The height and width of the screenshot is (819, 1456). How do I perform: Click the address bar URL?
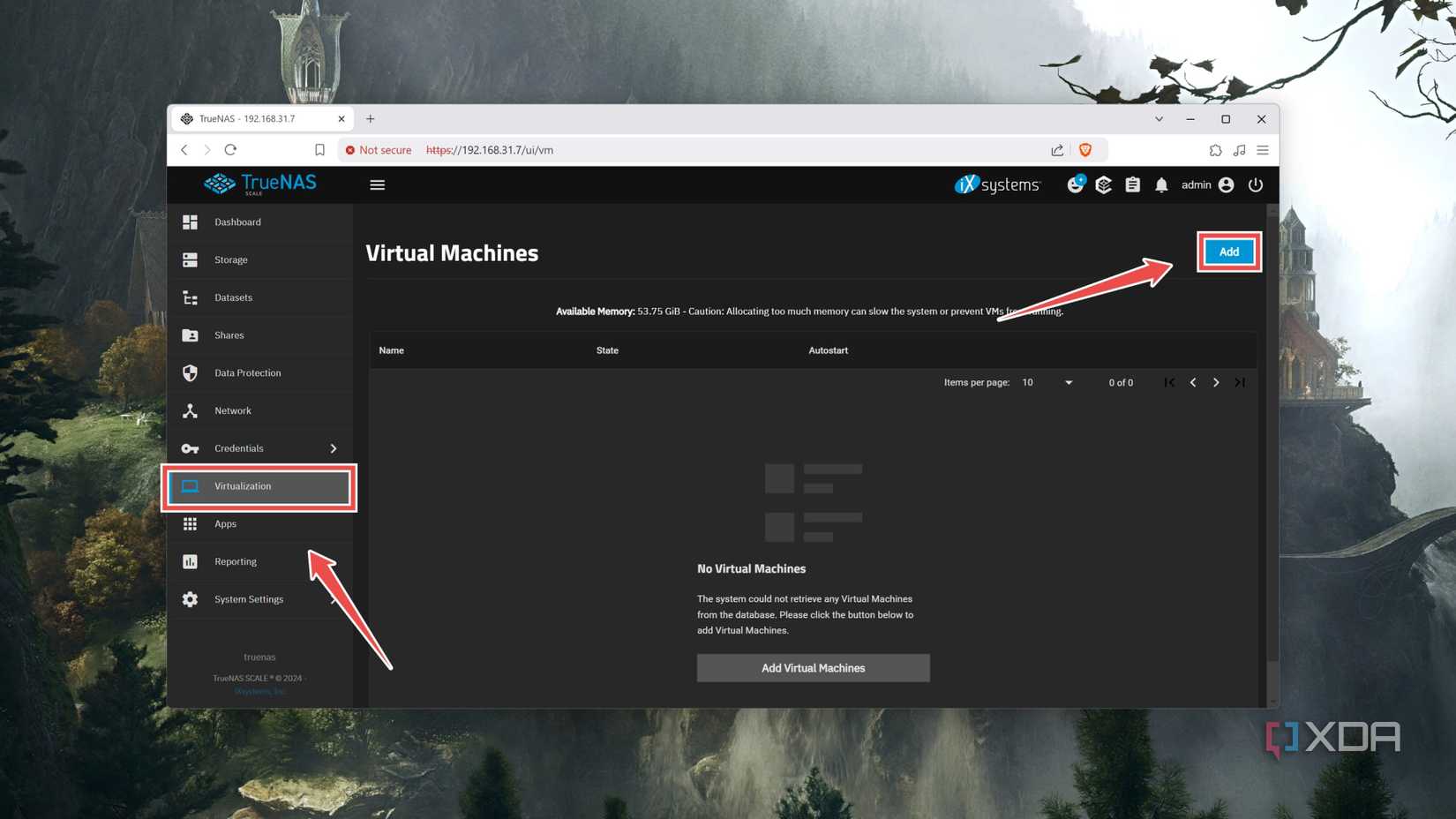tap(490, 150)
